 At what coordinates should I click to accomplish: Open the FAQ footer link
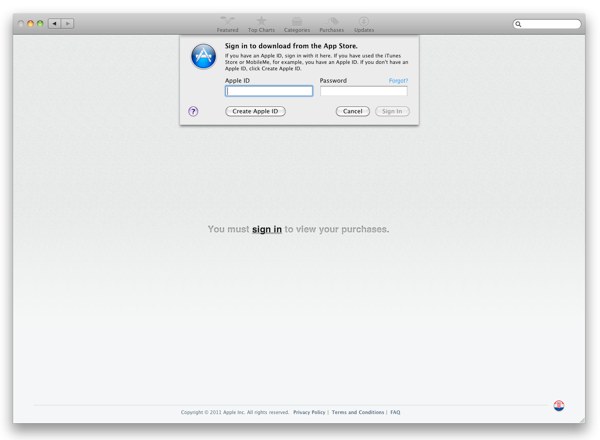395,412
